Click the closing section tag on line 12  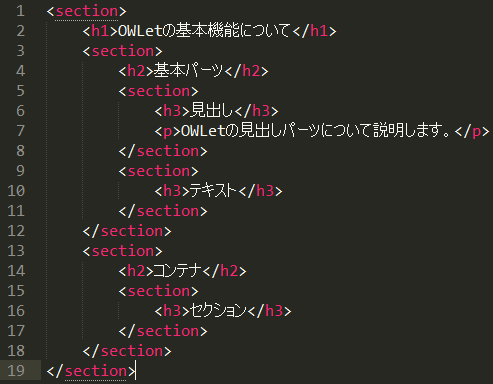coord(127,231)
